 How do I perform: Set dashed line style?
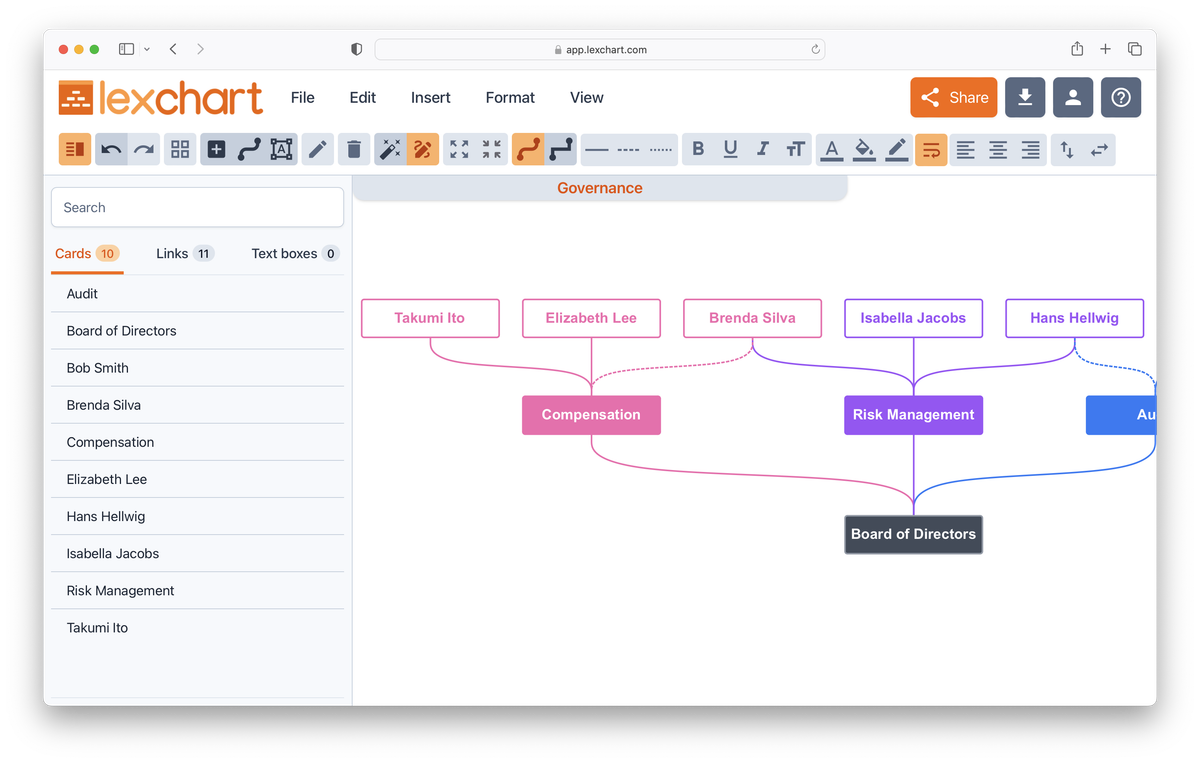629,150
